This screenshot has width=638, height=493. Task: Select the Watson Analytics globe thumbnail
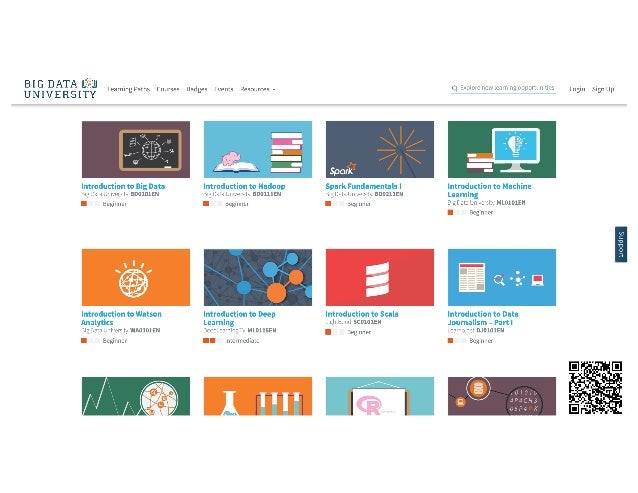135,277
